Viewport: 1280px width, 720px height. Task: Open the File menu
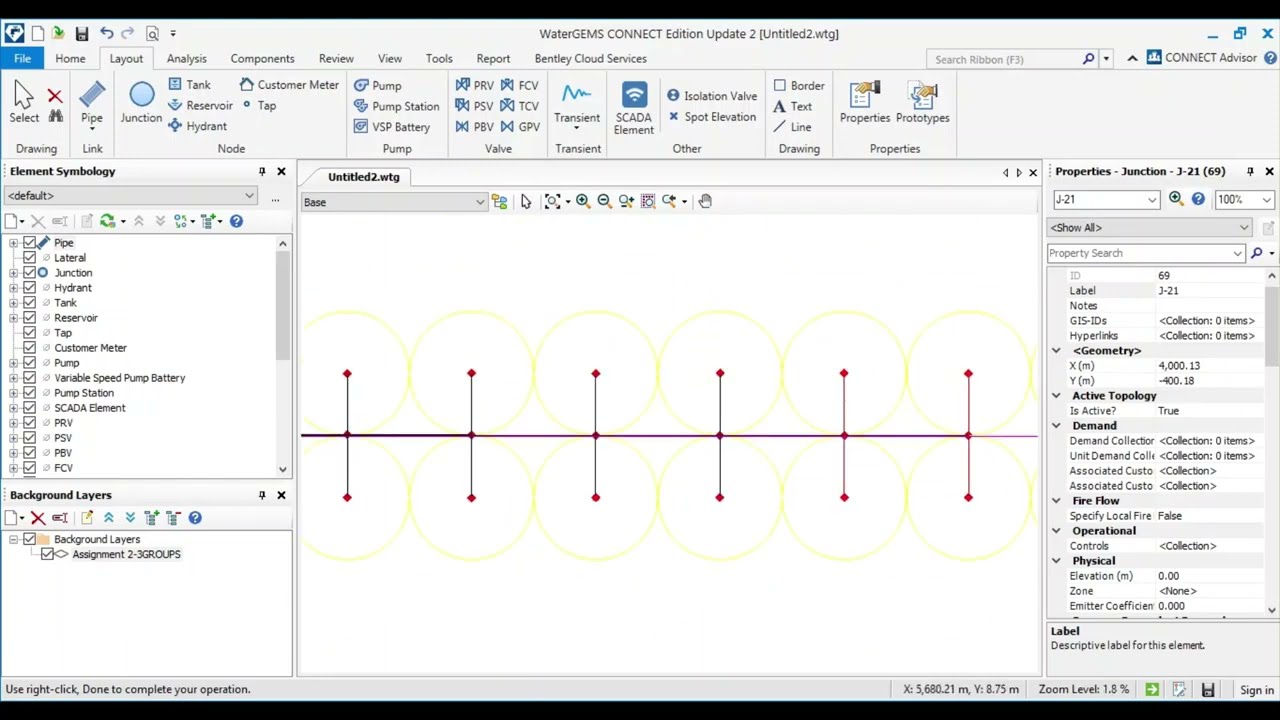(x=22, y=58)
